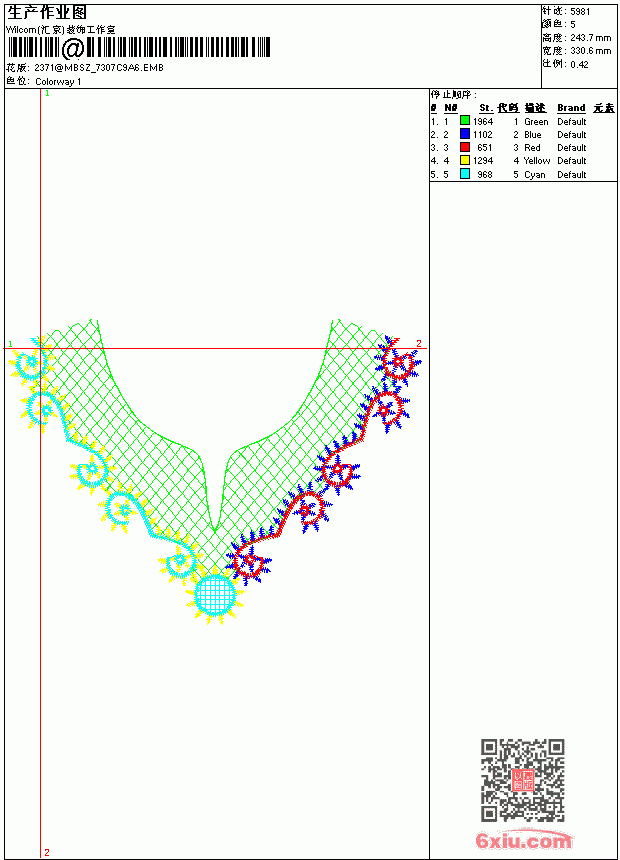Viewport: 620px width, 860px height.
Task: Click the cyan color swatch in stop sequence
Action: (x=465, y=174)
